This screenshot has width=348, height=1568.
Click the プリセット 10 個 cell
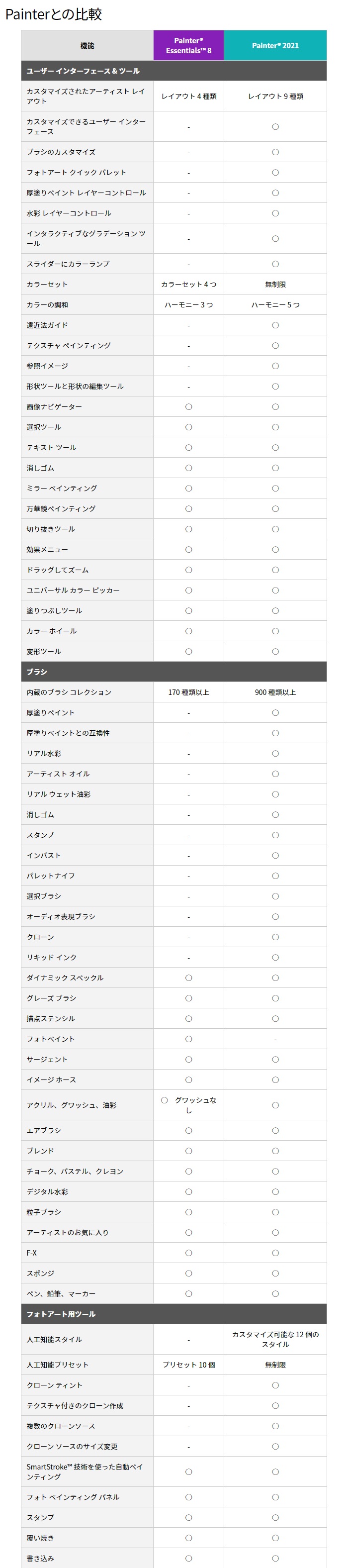(x=188, y=1365)
